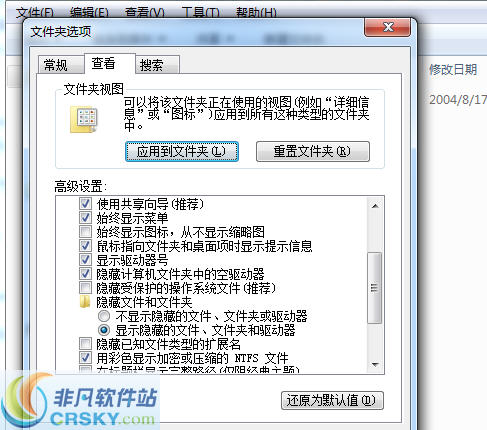Open the 编辑(E) menu in Explorer window

(x=89, y=13)
